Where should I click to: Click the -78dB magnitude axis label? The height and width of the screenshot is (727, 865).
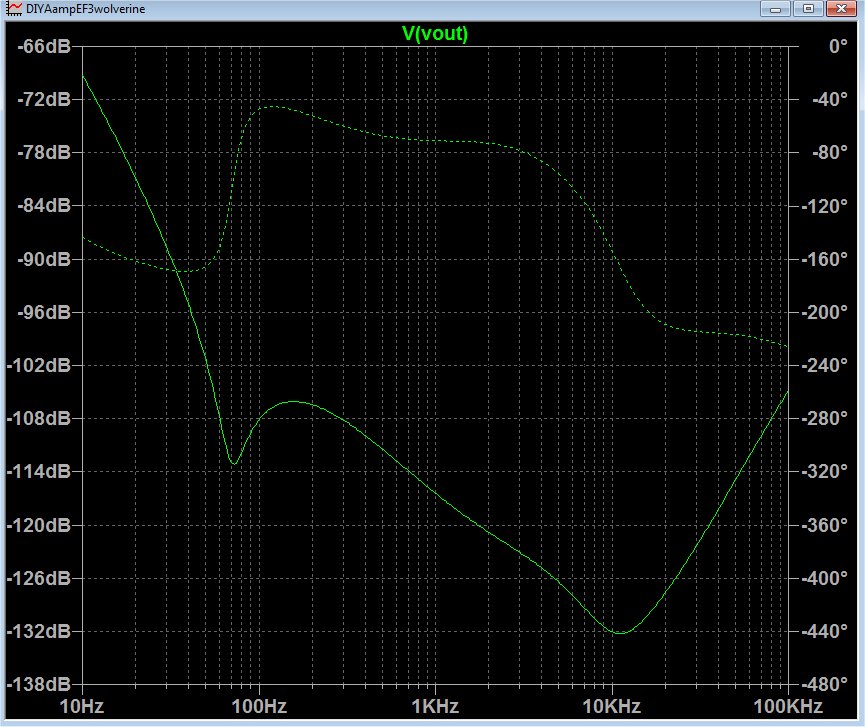tap(44, 152)
